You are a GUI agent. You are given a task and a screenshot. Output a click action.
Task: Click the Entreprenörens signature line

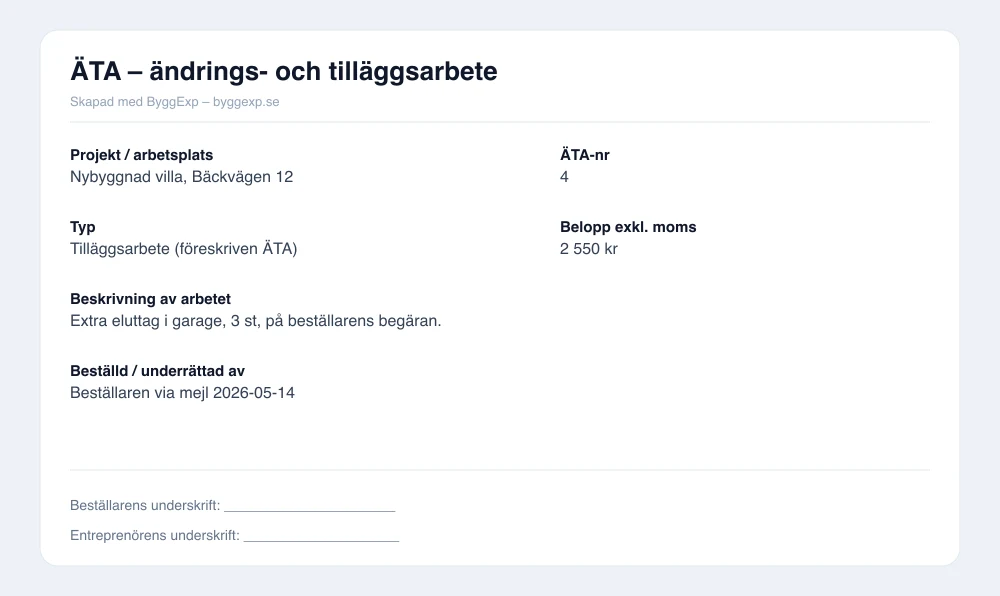tap(321, 541)
